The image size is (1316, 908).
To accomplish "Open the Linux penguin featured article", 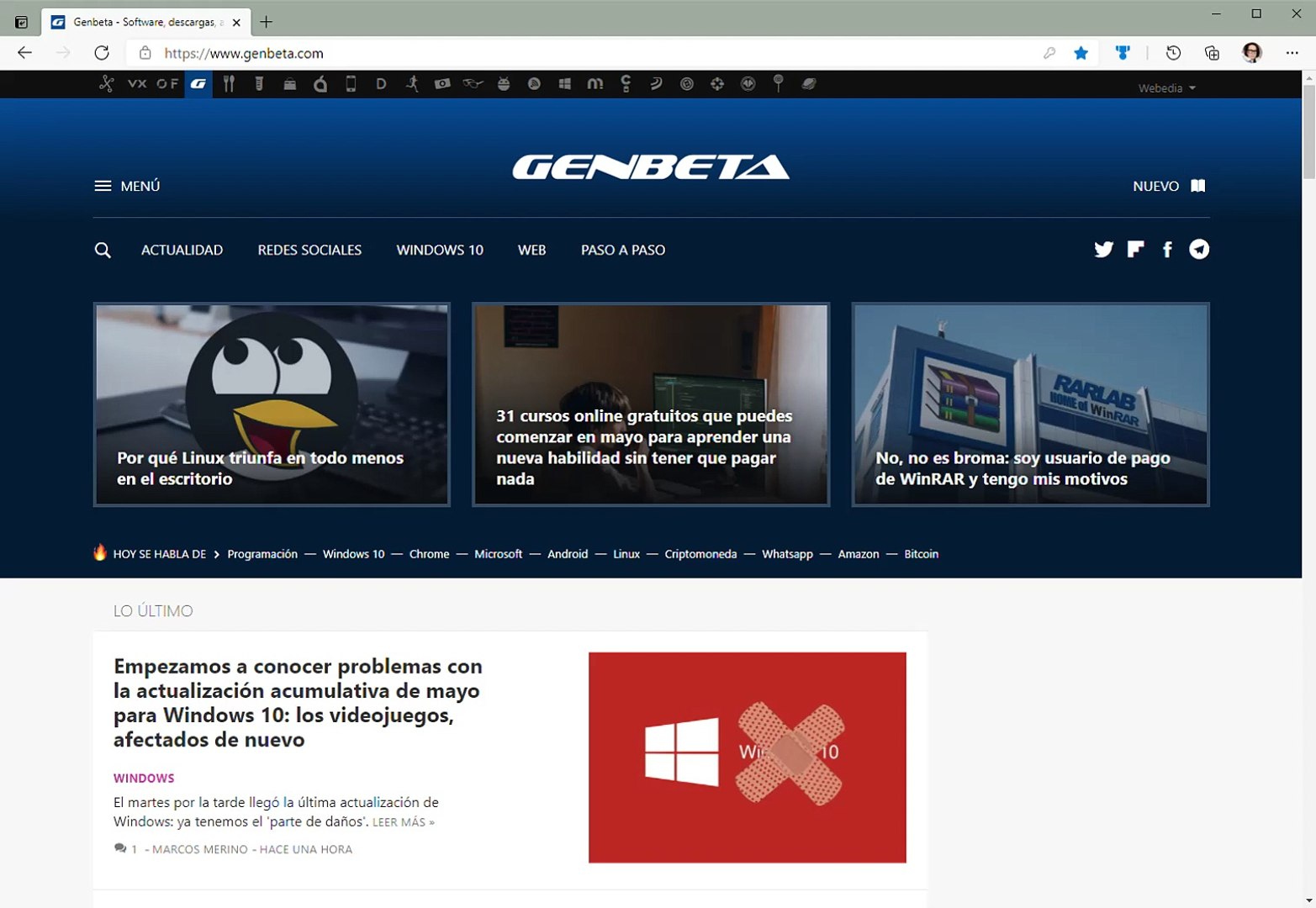I will (x=272, y=404).
